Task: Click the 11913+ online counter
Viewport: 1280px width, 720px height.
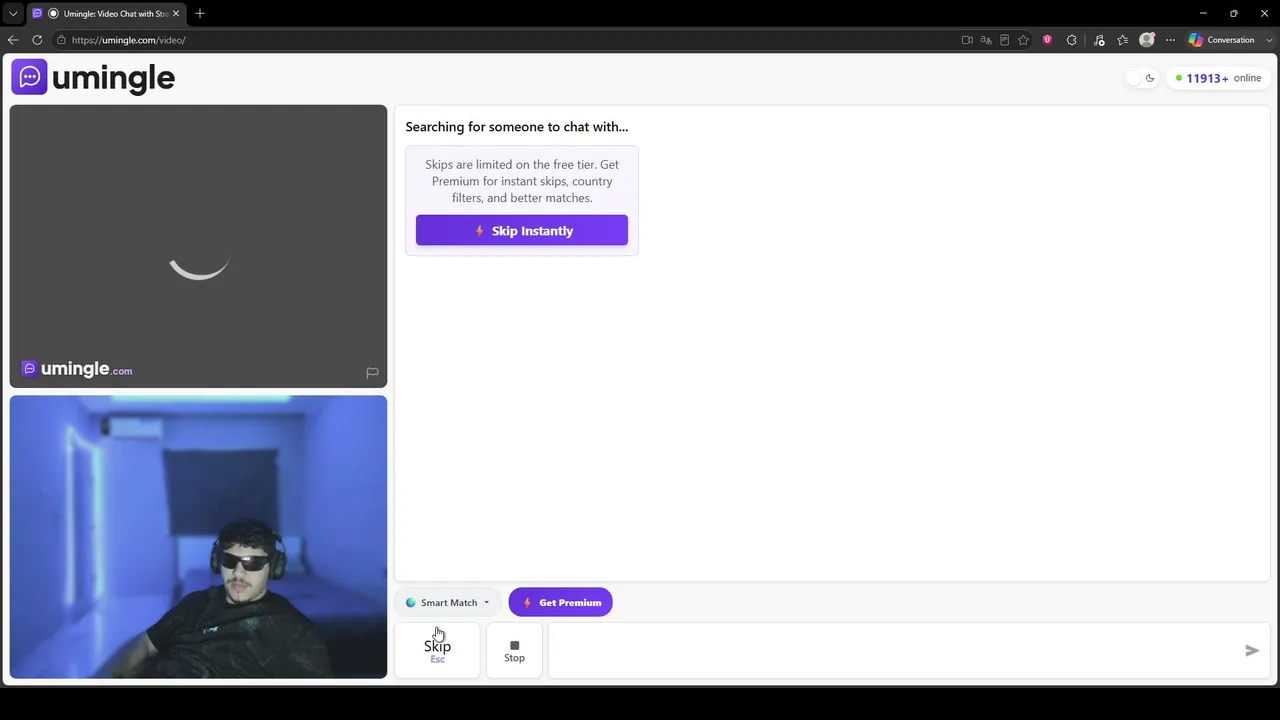Action: pyautogui.click(x=1218, y=78)
